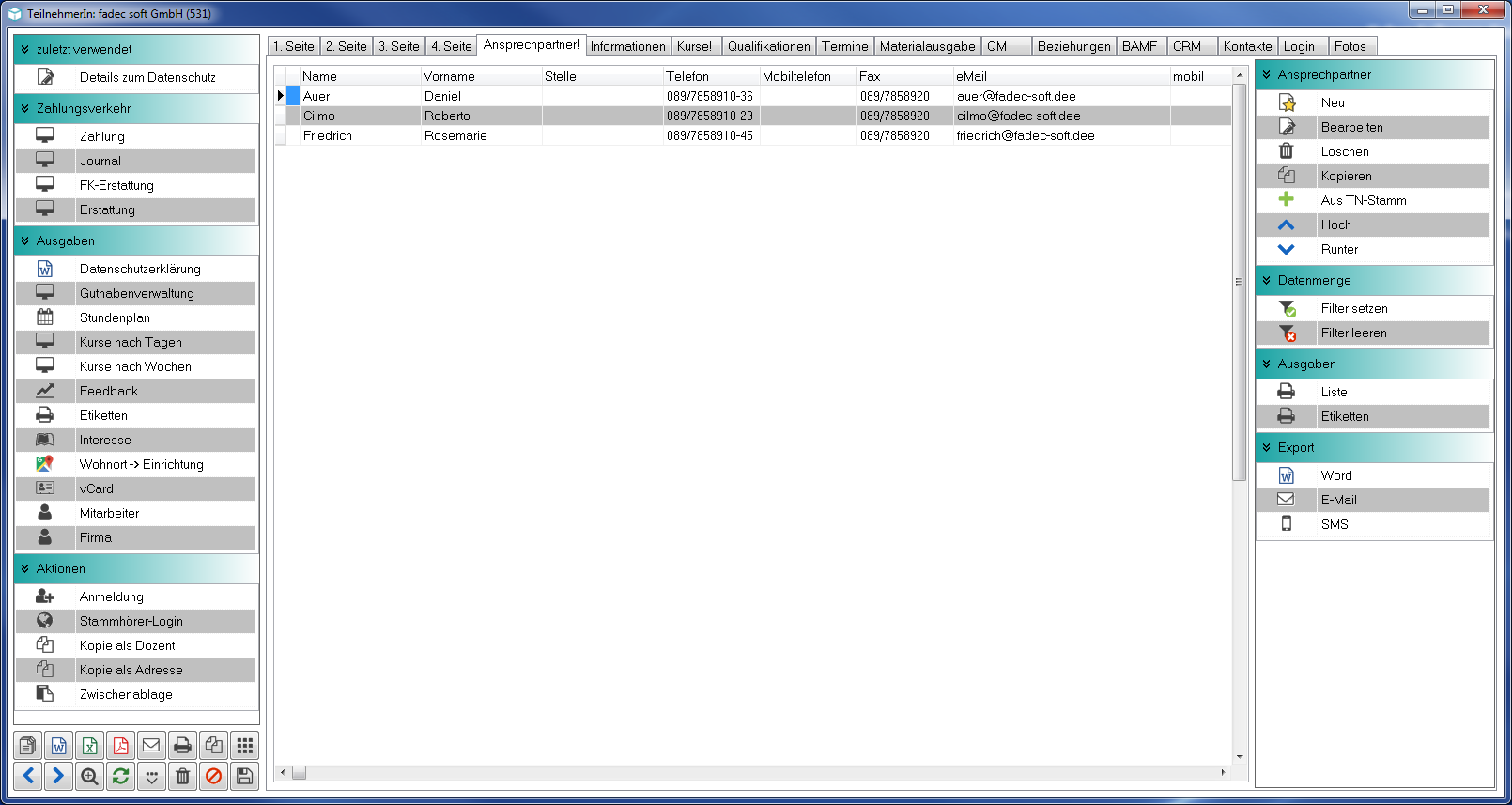Collapse the 'zuletzt verwendet' section
Image resolution: width=1512 pixels, height=805 pixels.
pyautogui.click(x=25, y=49)
